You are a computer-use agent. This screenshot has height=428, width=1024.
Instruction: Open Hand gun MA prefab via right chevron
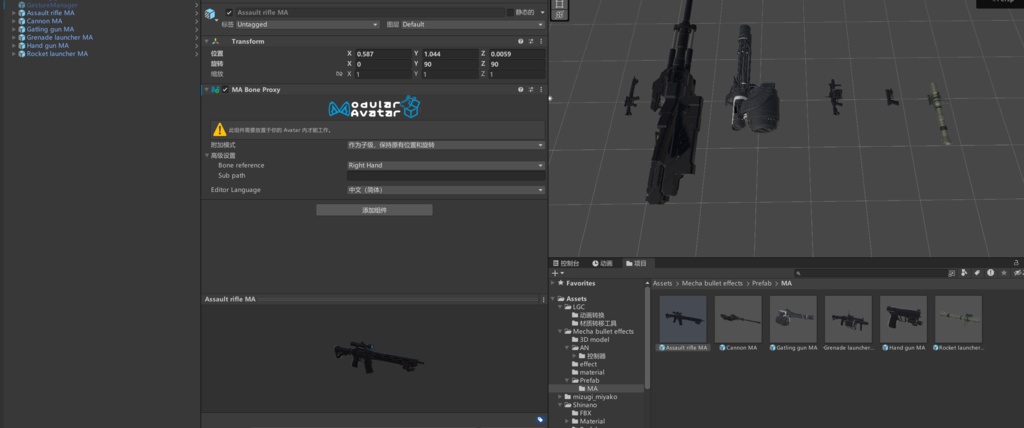[x=197, y=46]
